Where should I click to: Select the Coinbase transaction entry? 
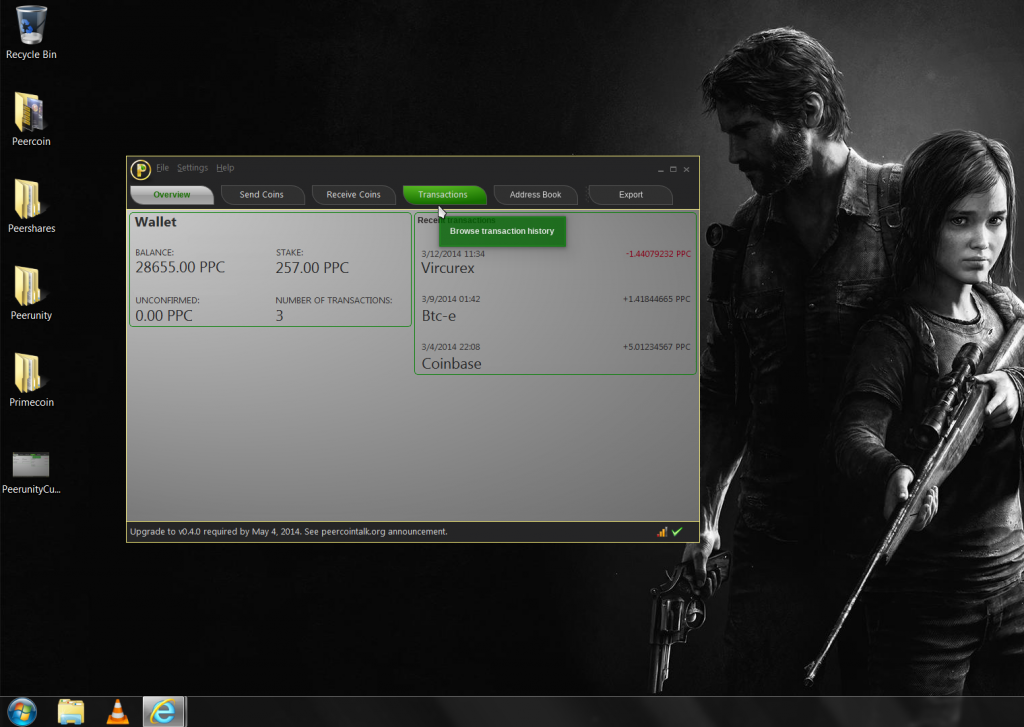pos(555,356)
